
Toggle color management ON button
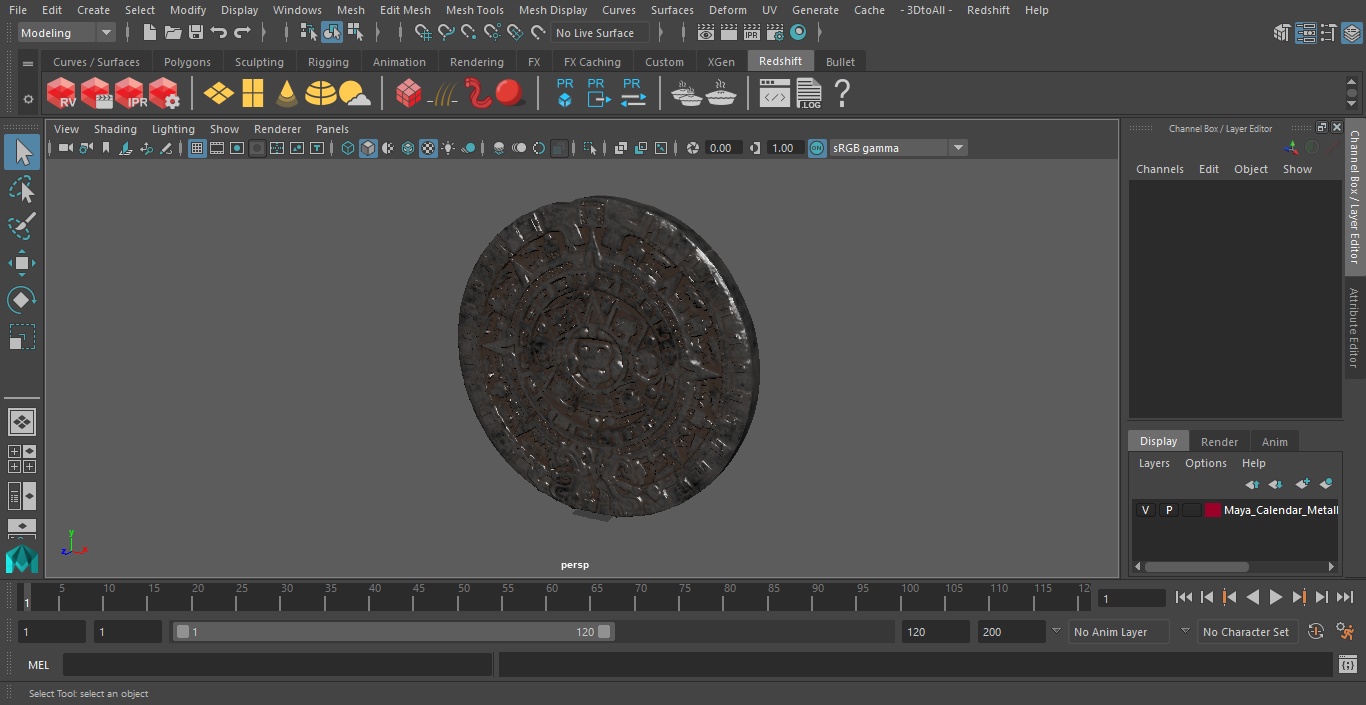pos(817,148)
